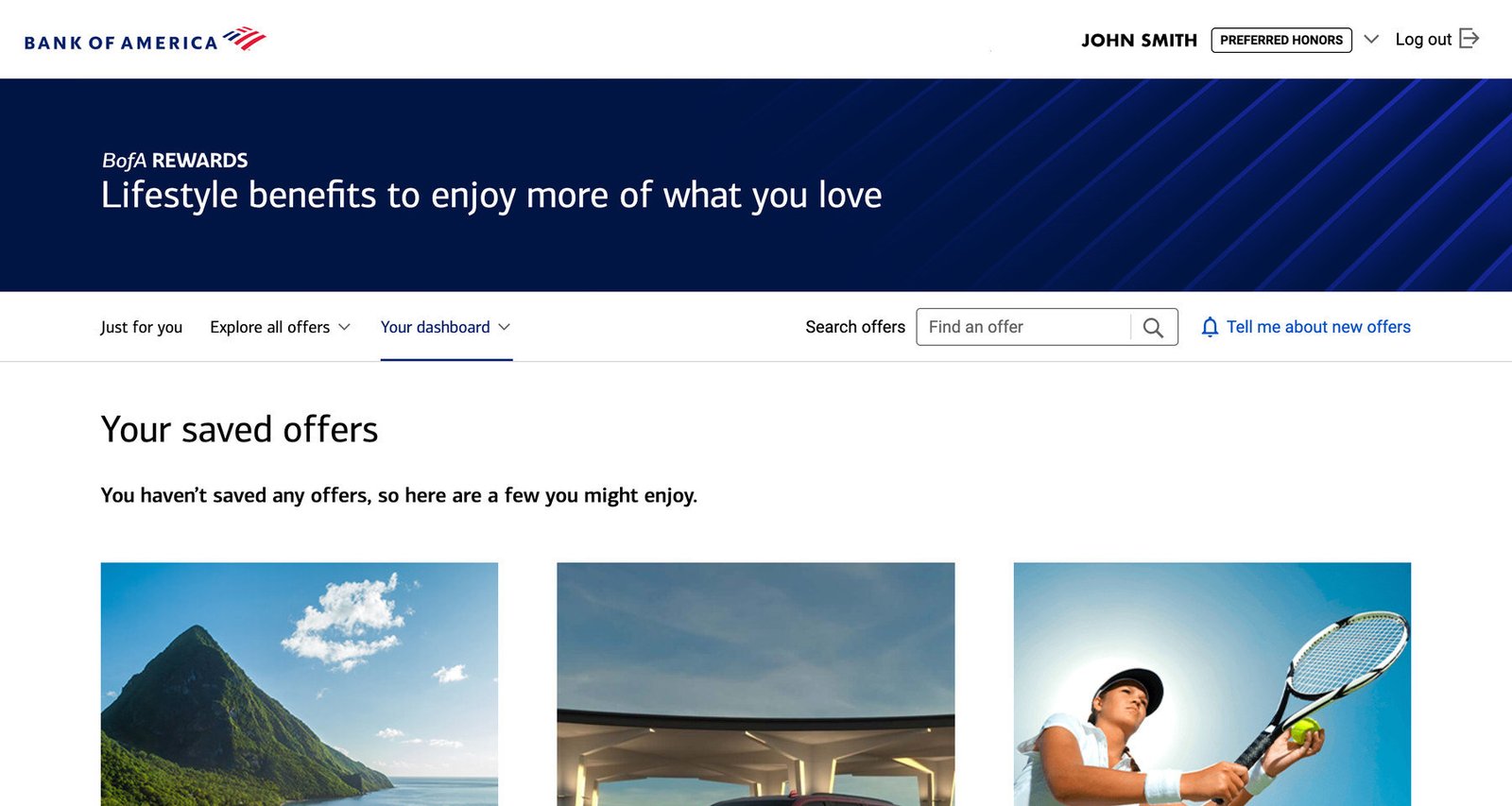Open the tennis player offer image
This screenshot has width=1512, height=806.
click(1212, 684)
